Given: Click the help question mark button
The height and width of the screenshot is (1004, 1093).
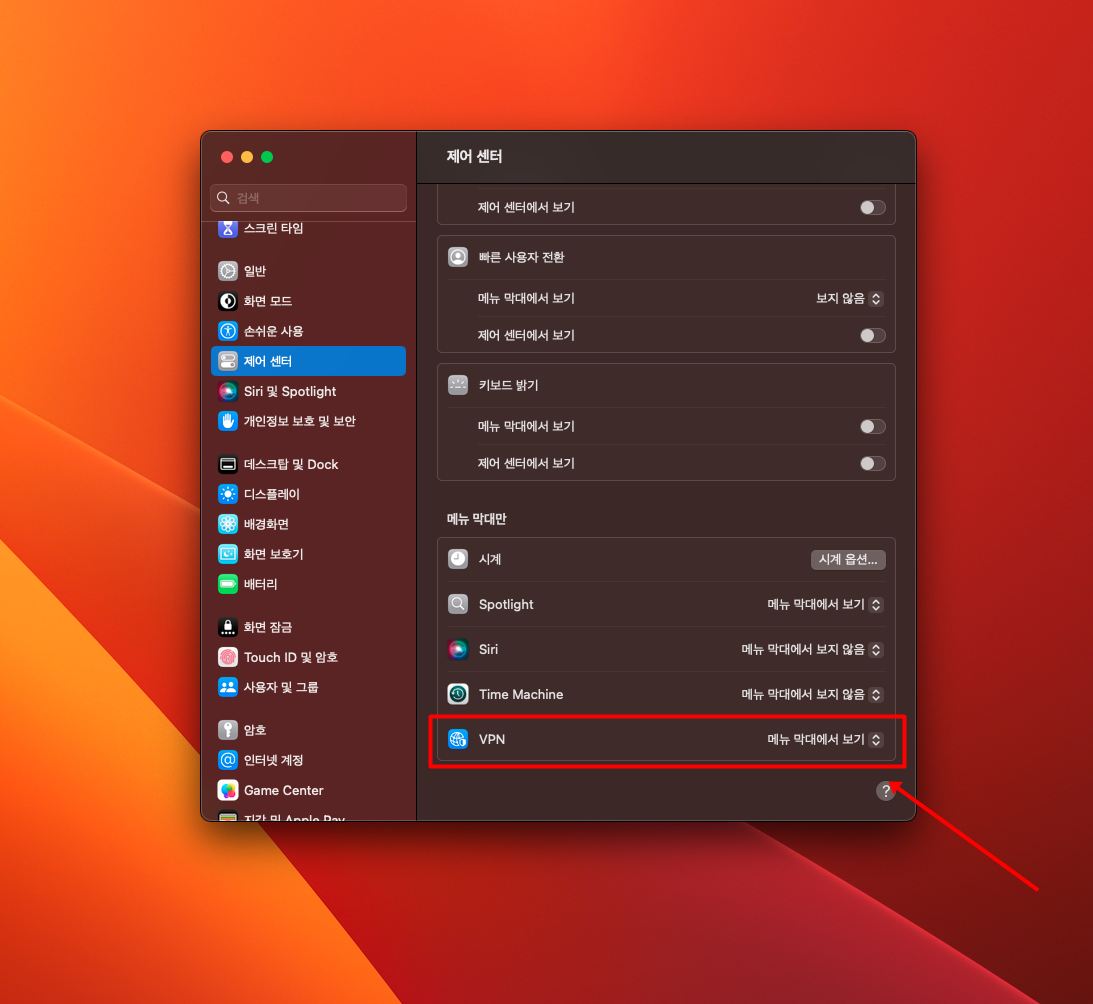Looking at the screenshot, I should (x=885, y=791).
